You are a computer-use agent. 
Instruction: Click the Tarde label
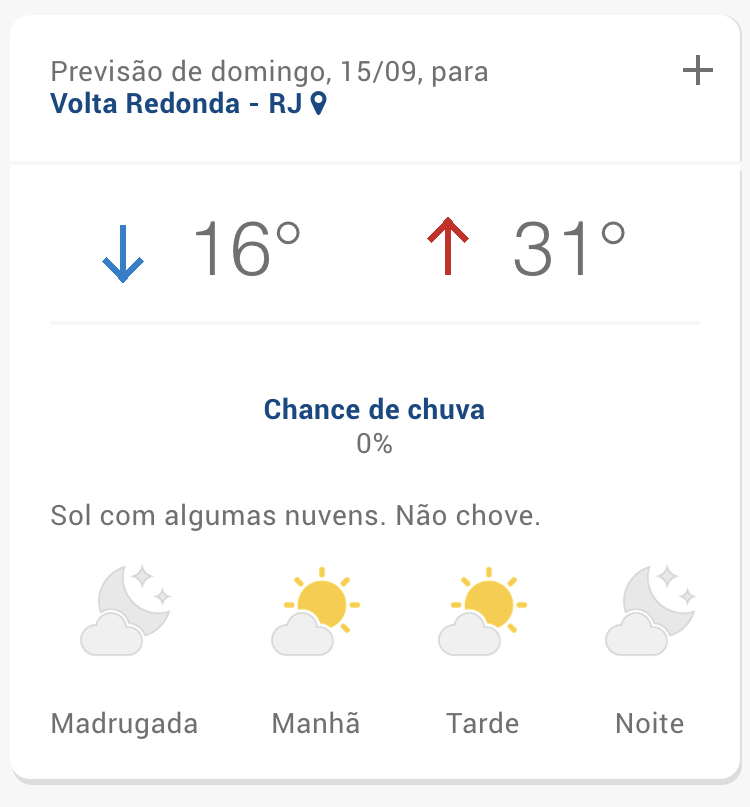tap(483, 723)
